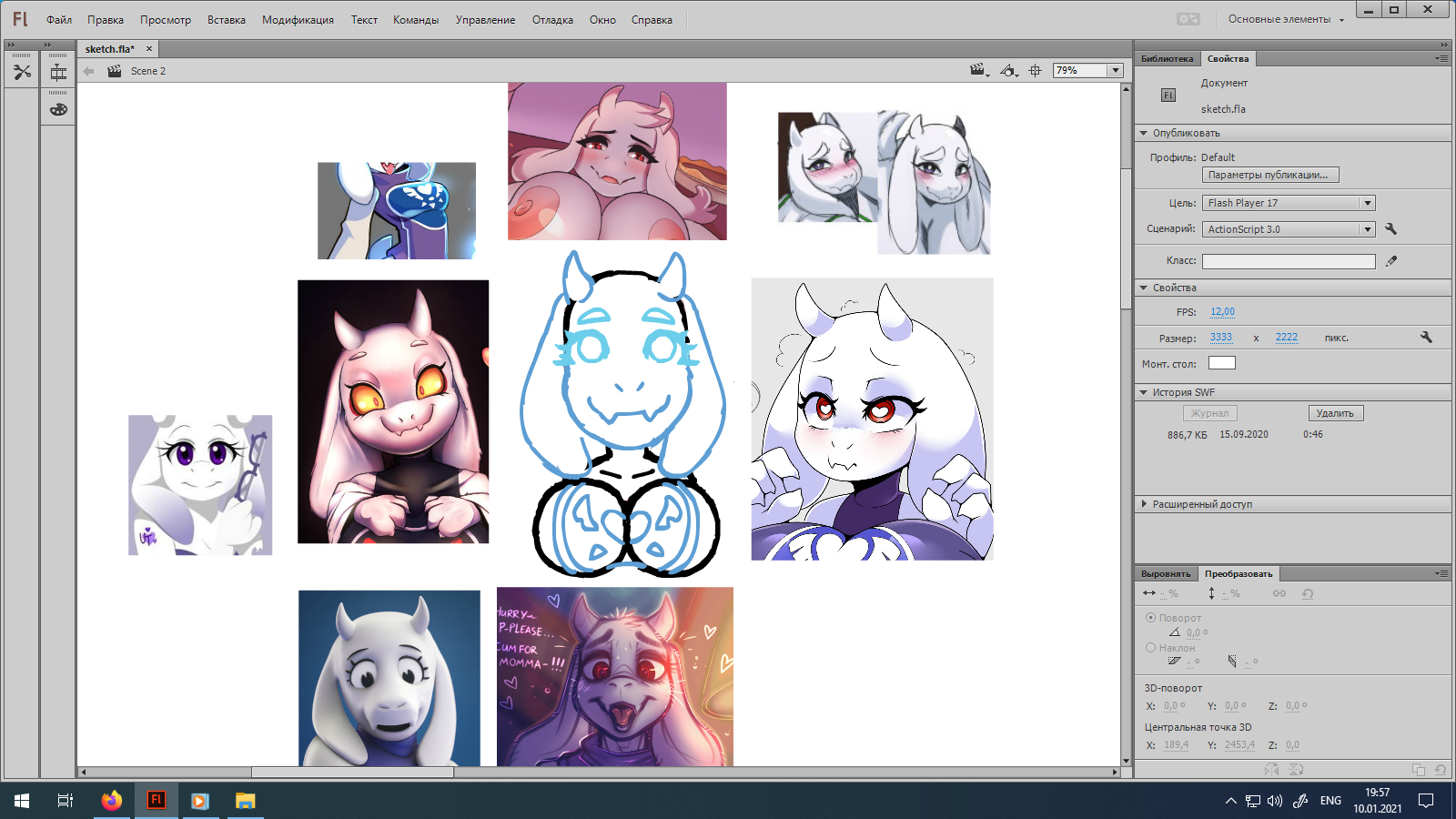Viewport: 1456px width, 819px height.
Task: Select the Поворот radio button
Action: (x=1150, y=617)
